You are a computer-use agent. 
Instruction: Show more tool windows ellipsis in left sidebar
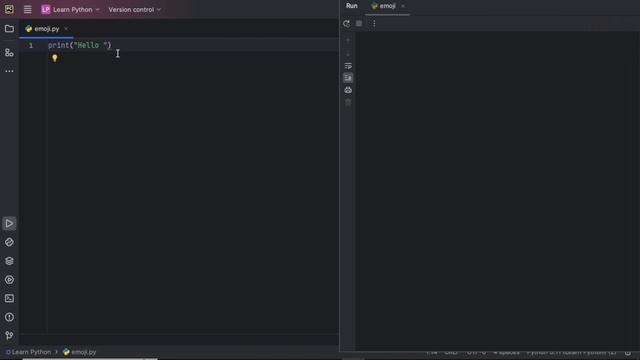pyautogui.click(x=9, y=71)
